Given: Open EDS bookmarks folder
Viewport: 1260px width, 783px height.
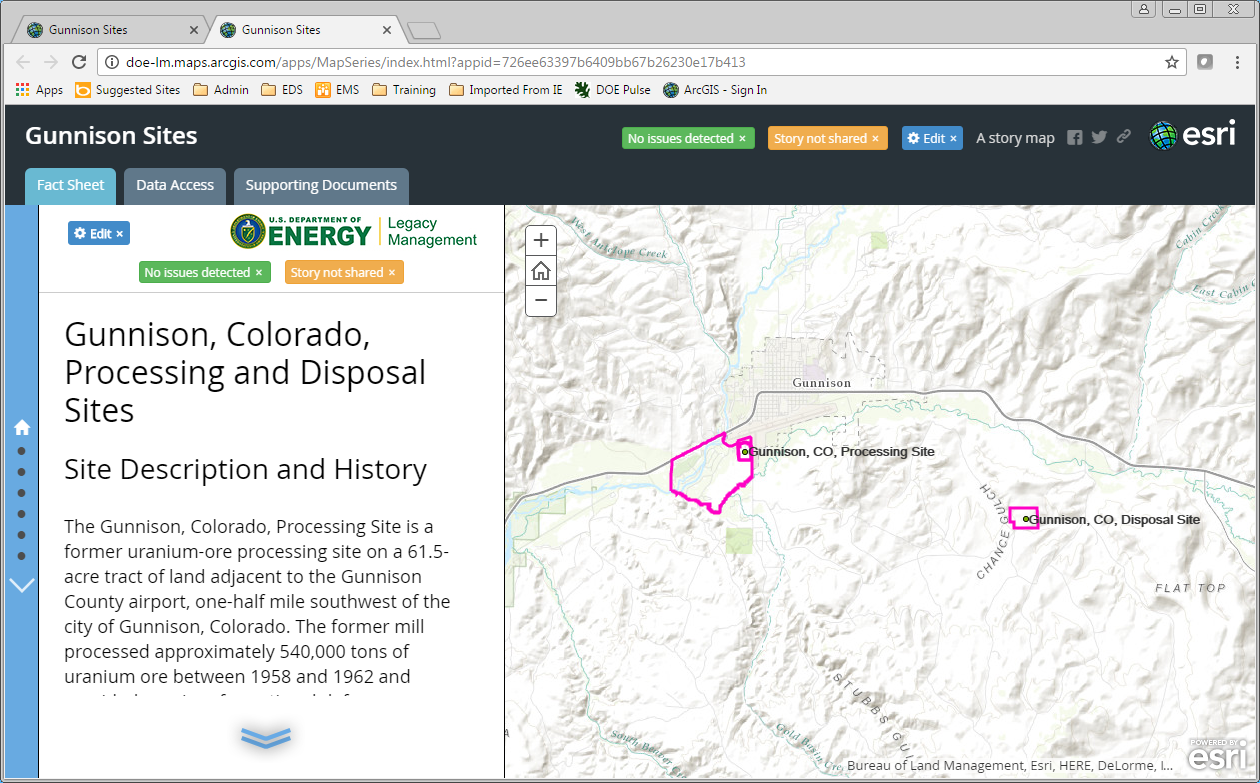Looking at the screenshot, I should pos(282,90).
